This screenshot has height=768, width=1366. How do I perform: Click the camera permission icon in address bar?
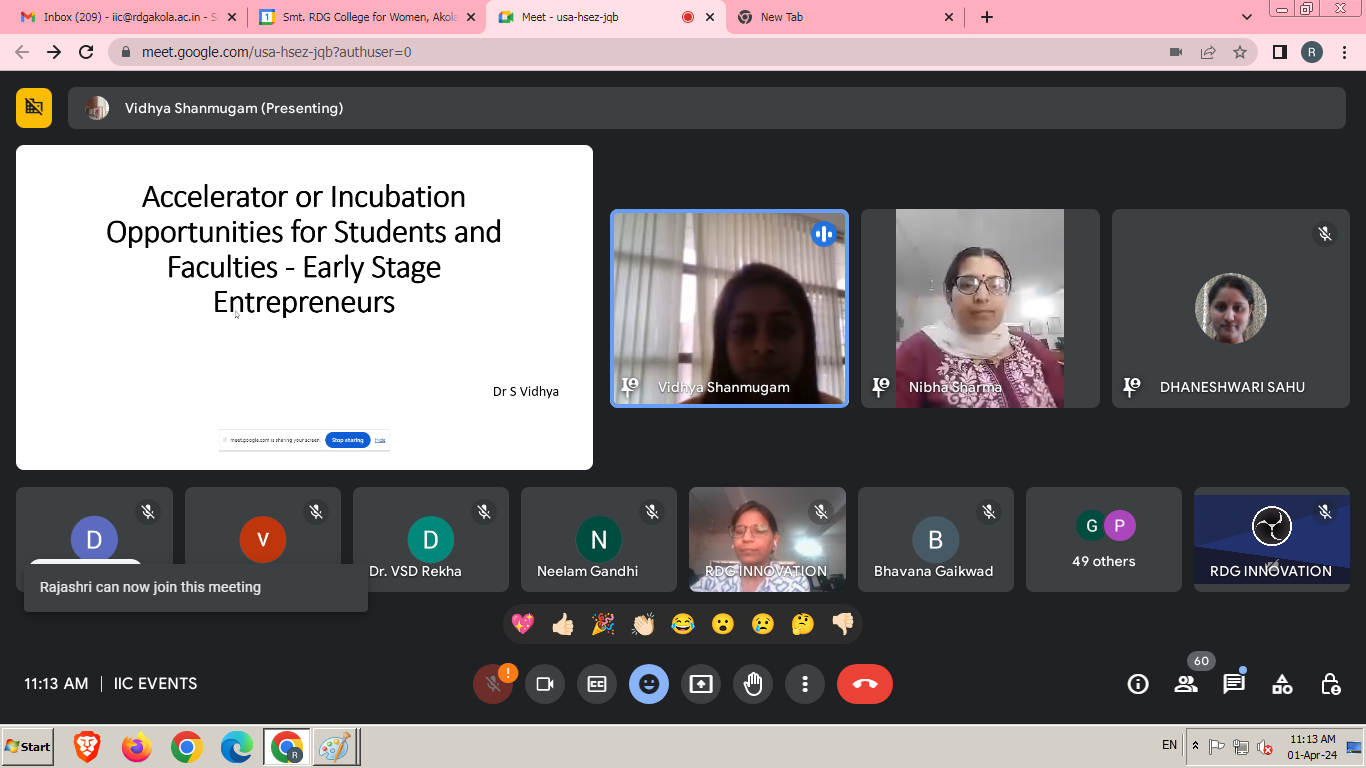1176,52
